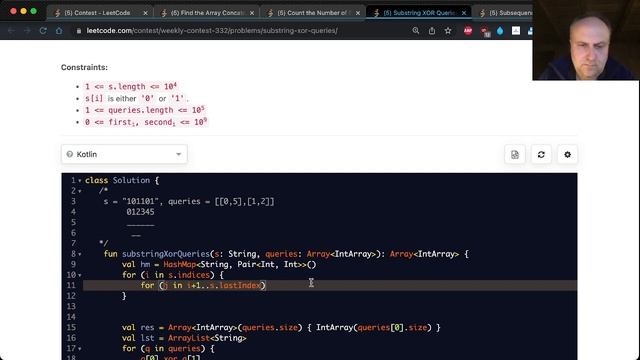Collapse the comment block fold at line 2
This screenshot has width=640, height=360.
click(80, 191)
